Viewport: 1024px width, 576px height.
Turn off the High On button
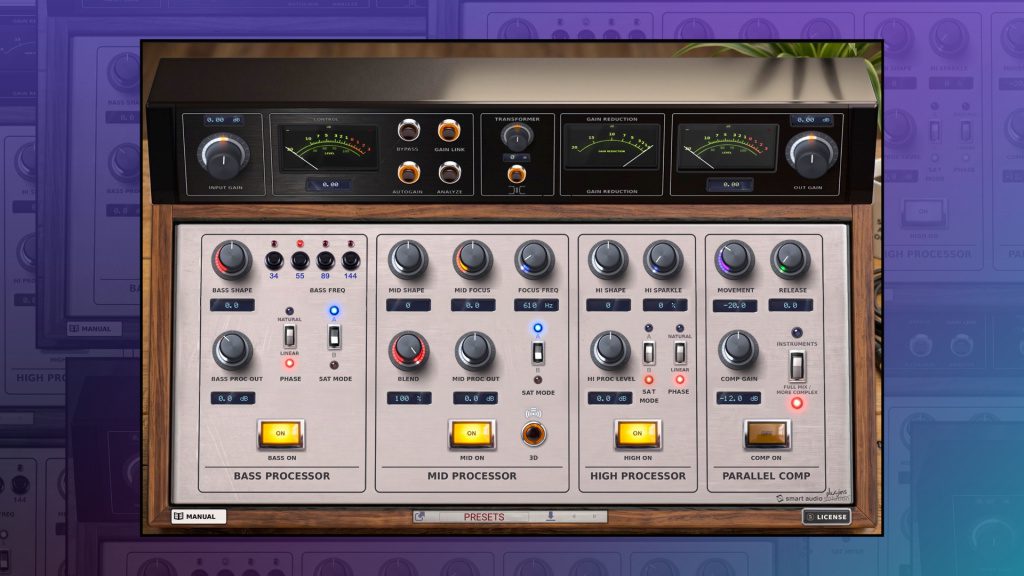(637, 434)
